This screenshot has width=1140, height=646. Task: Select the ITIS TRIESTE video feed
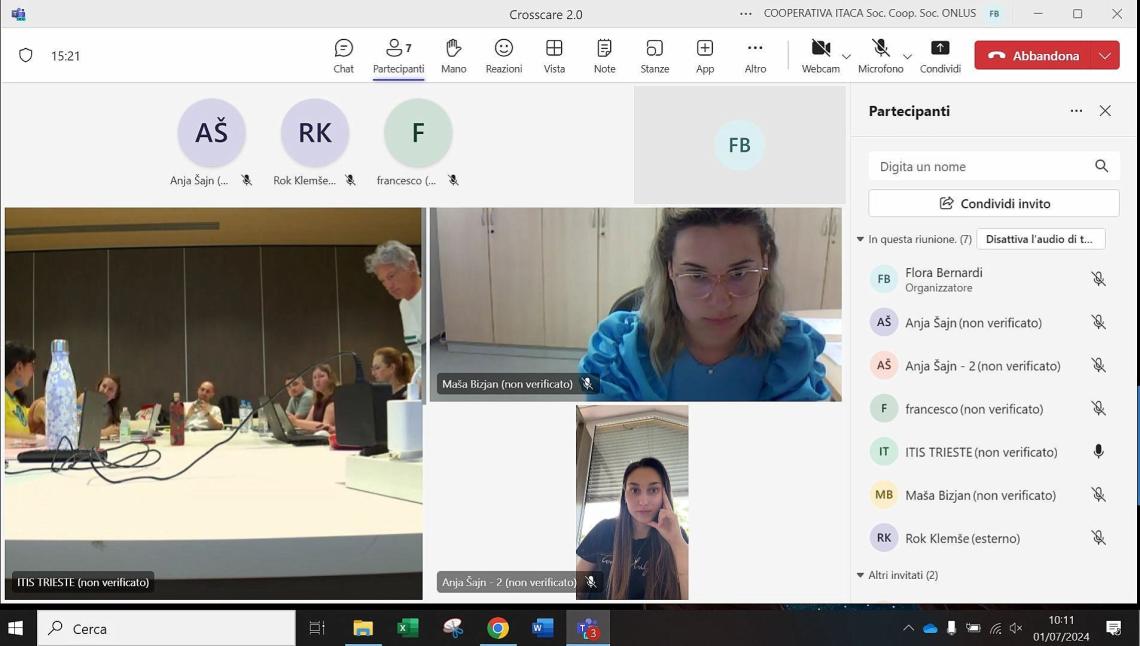214,403
